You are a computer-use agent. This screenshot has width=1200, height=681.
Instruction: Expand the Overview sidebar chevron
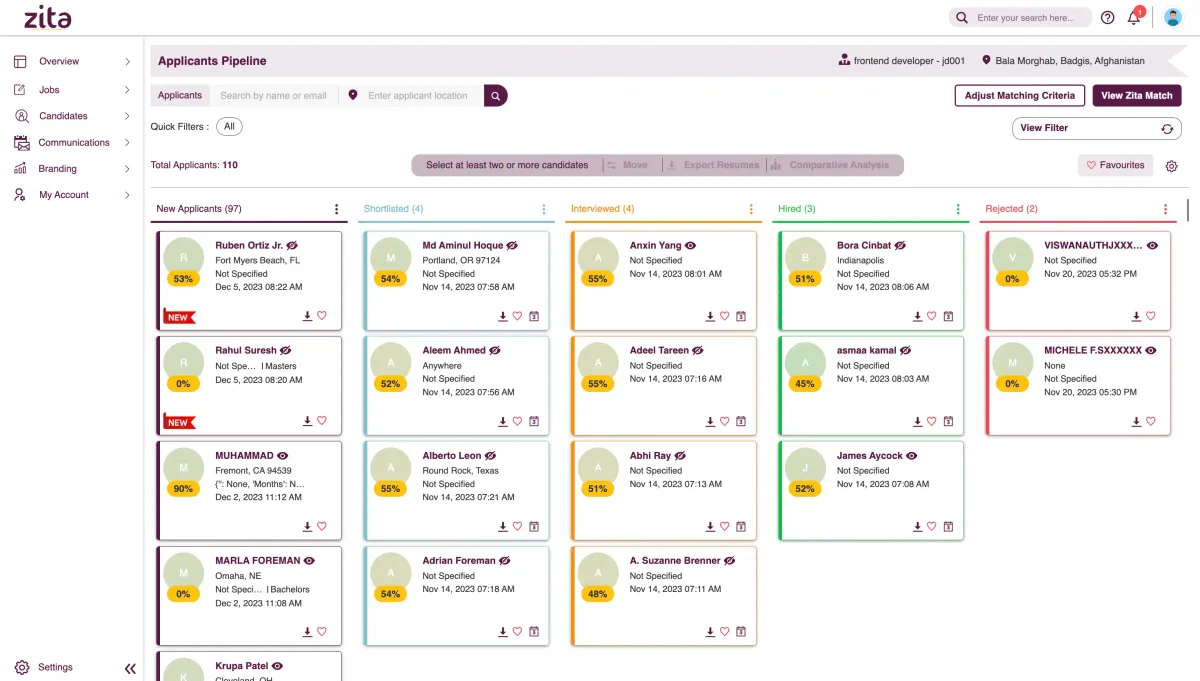point(127,62)
